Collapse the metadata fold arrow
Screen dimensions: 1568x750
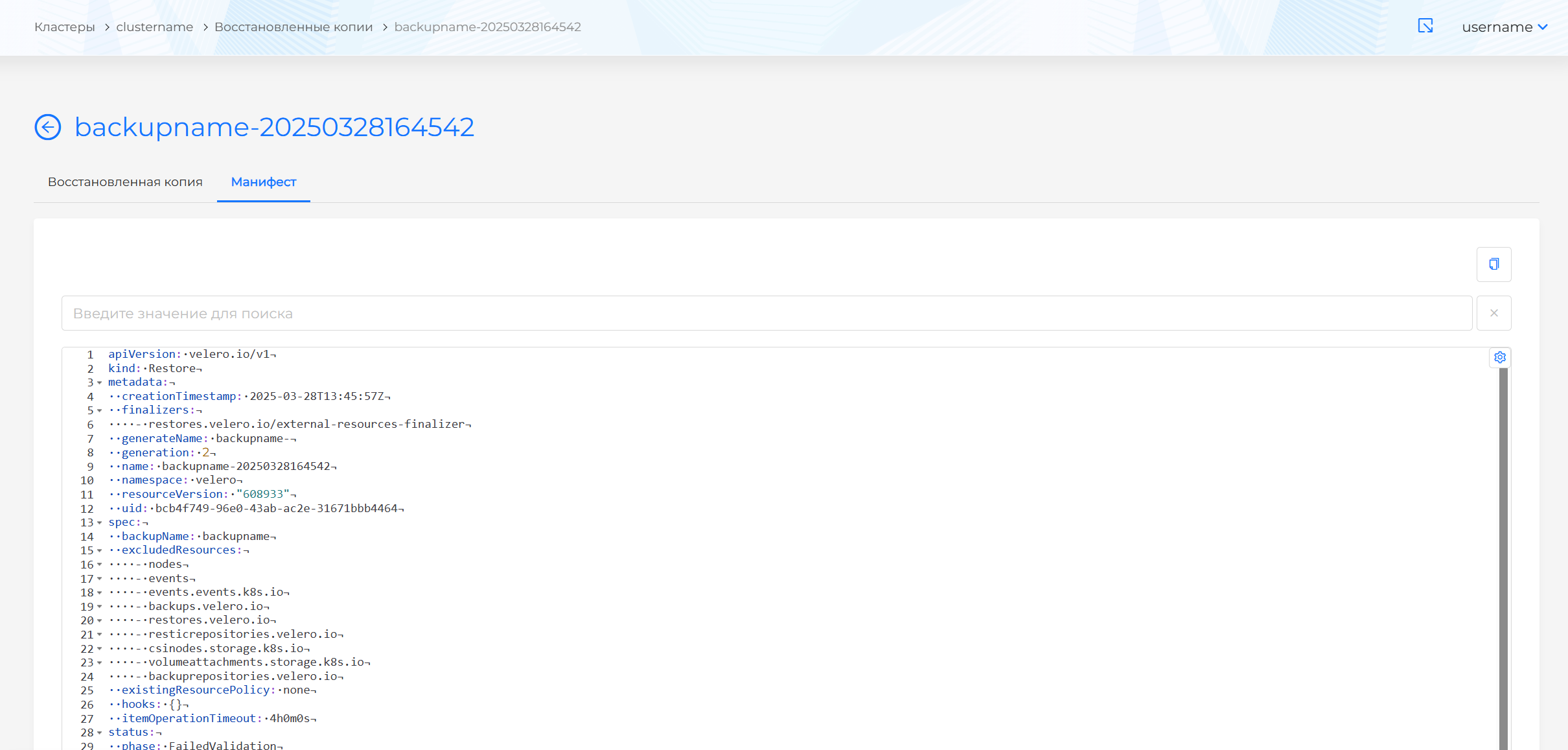click(100, 382)
